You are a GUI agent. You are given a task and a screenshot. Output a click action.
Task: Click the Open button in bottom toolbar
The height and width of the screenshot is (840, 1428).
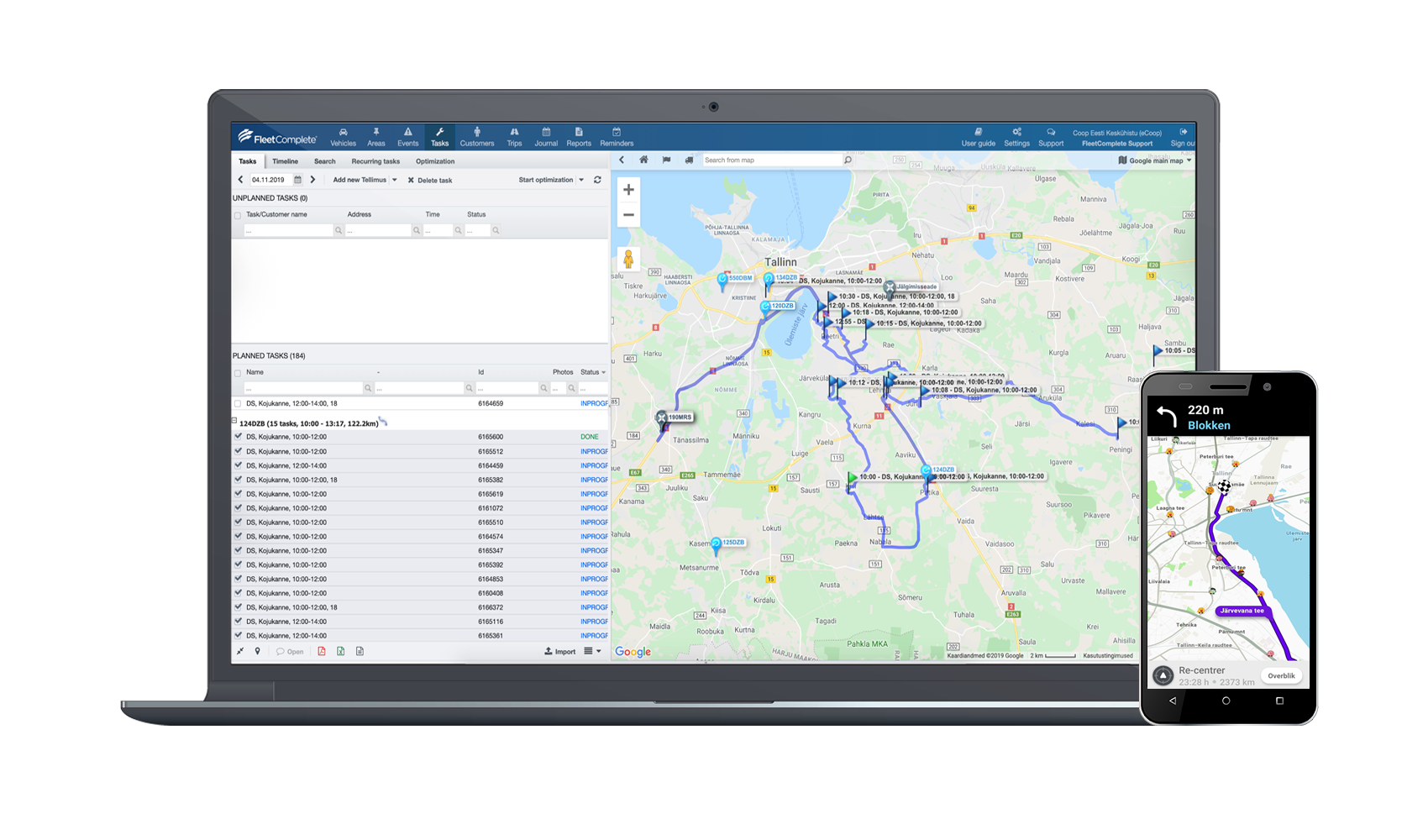pyautogui.click(x=290, y=651)
